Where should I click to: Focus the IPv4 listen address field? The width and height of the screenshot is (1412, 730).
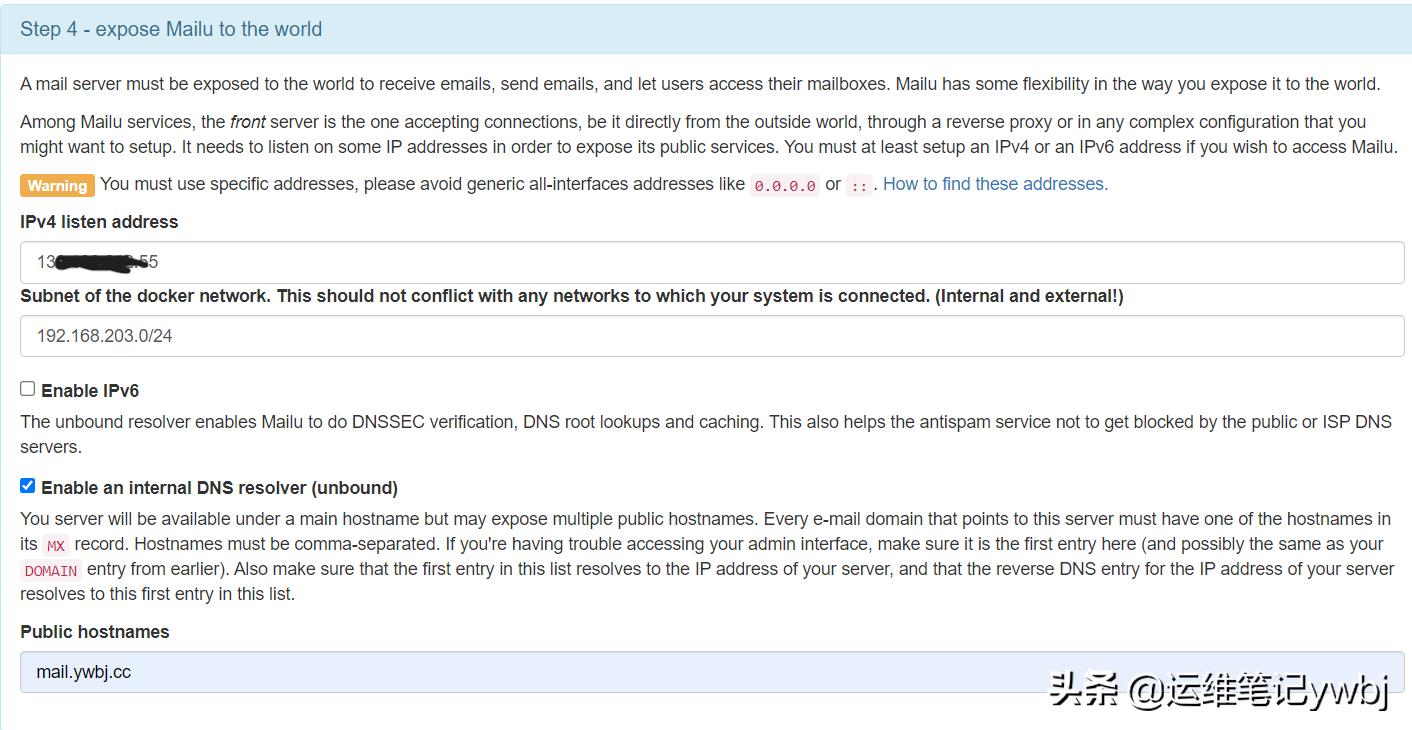click(712, 262)
